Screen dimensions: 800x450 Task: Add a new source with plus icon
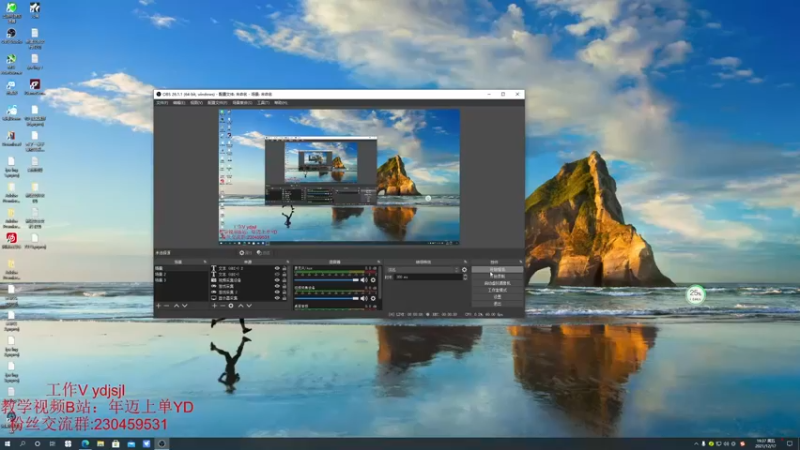click(214, 306)
